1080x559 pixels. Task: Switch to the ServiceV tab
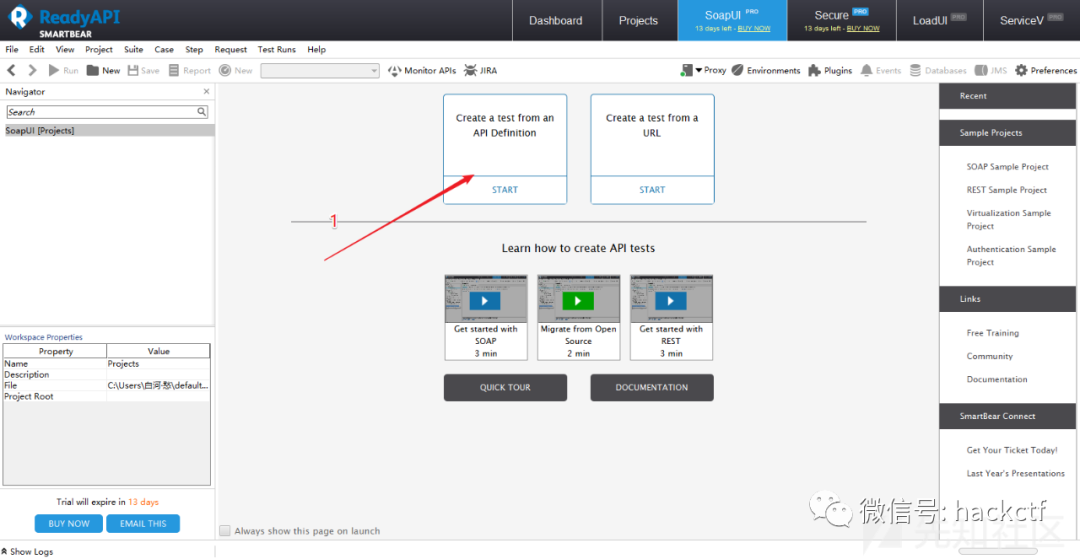point(1031,21)
